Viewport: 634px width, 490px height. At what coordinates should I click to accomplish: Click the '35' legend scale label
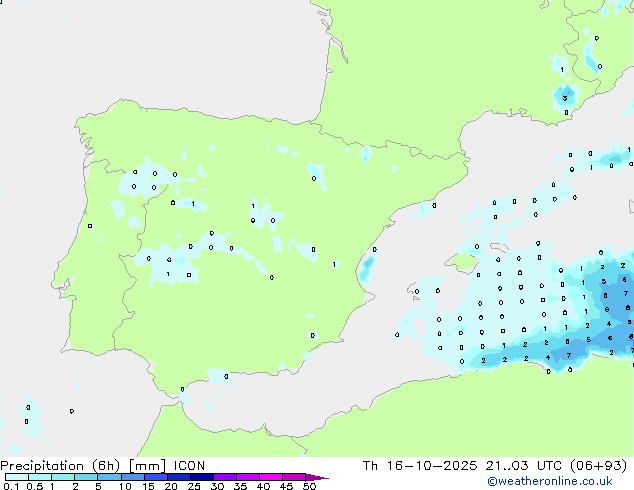(x=240, y=486)
